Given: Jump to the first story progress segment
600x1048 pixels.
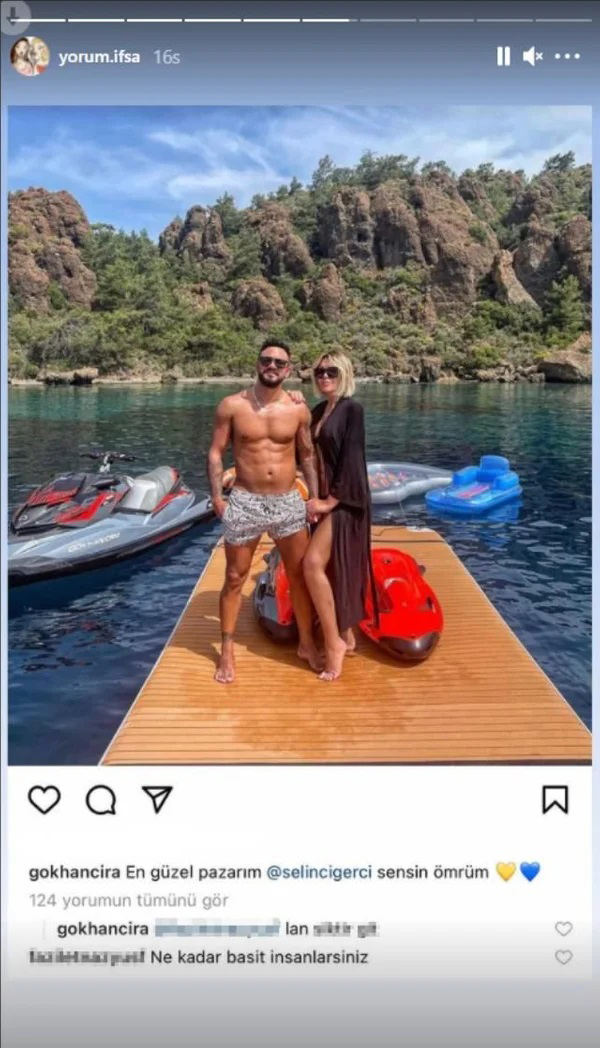Looking at the screenshot, I should (37, 20).
